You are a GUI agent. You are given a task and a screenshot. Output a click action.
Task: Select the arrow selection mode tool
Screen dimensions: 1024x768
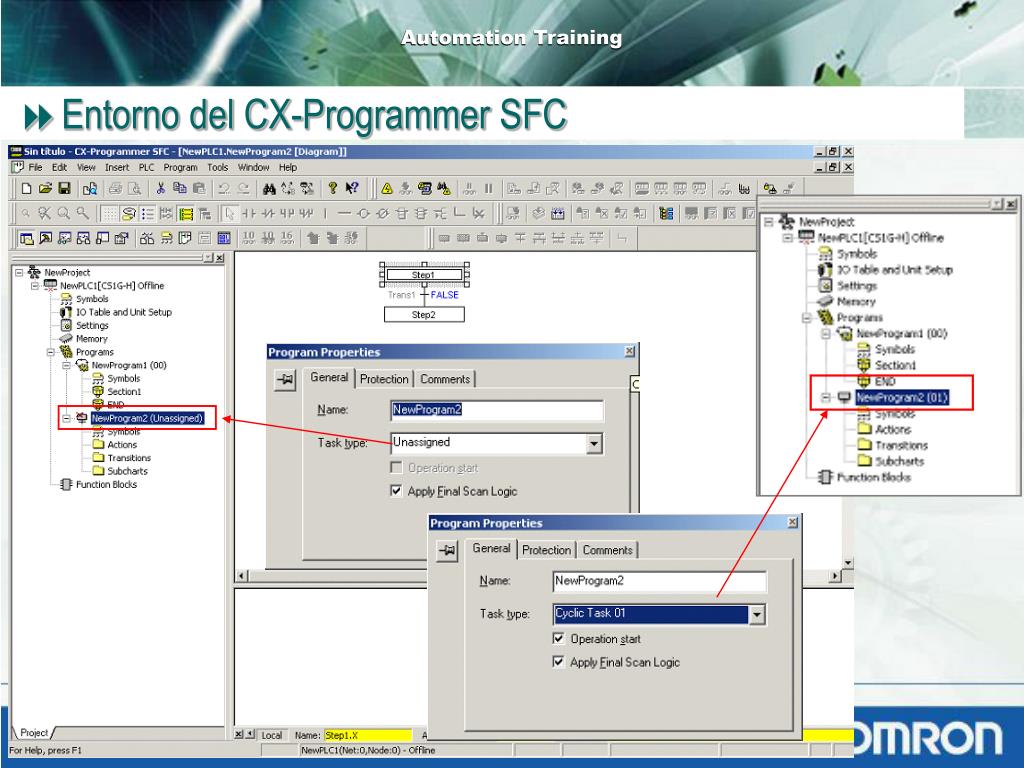point(229,213)
